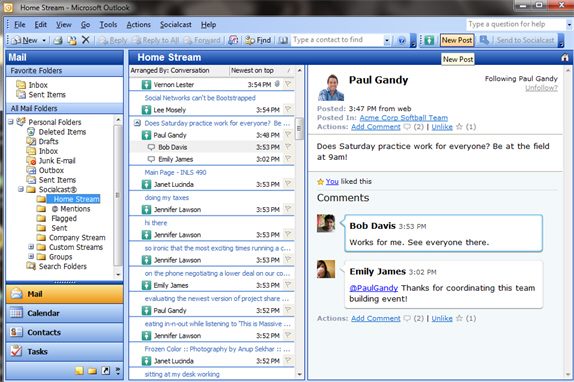
Task: Click the @PaulGandy mention link
Action: coord(373,288)
